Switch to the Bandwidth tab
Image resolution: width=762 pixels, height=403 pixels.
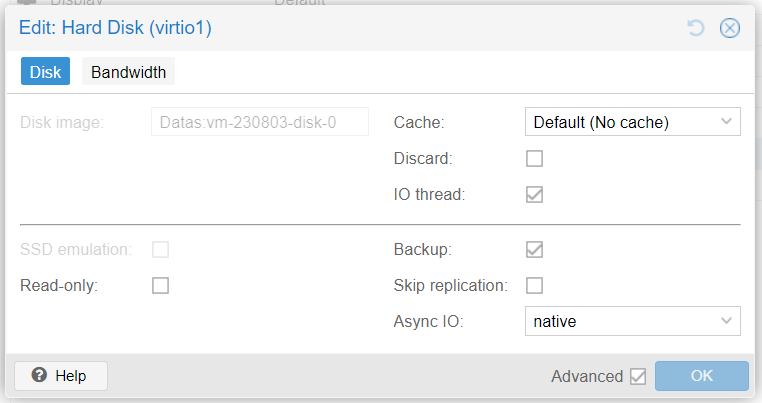click(x=128, y=71)
